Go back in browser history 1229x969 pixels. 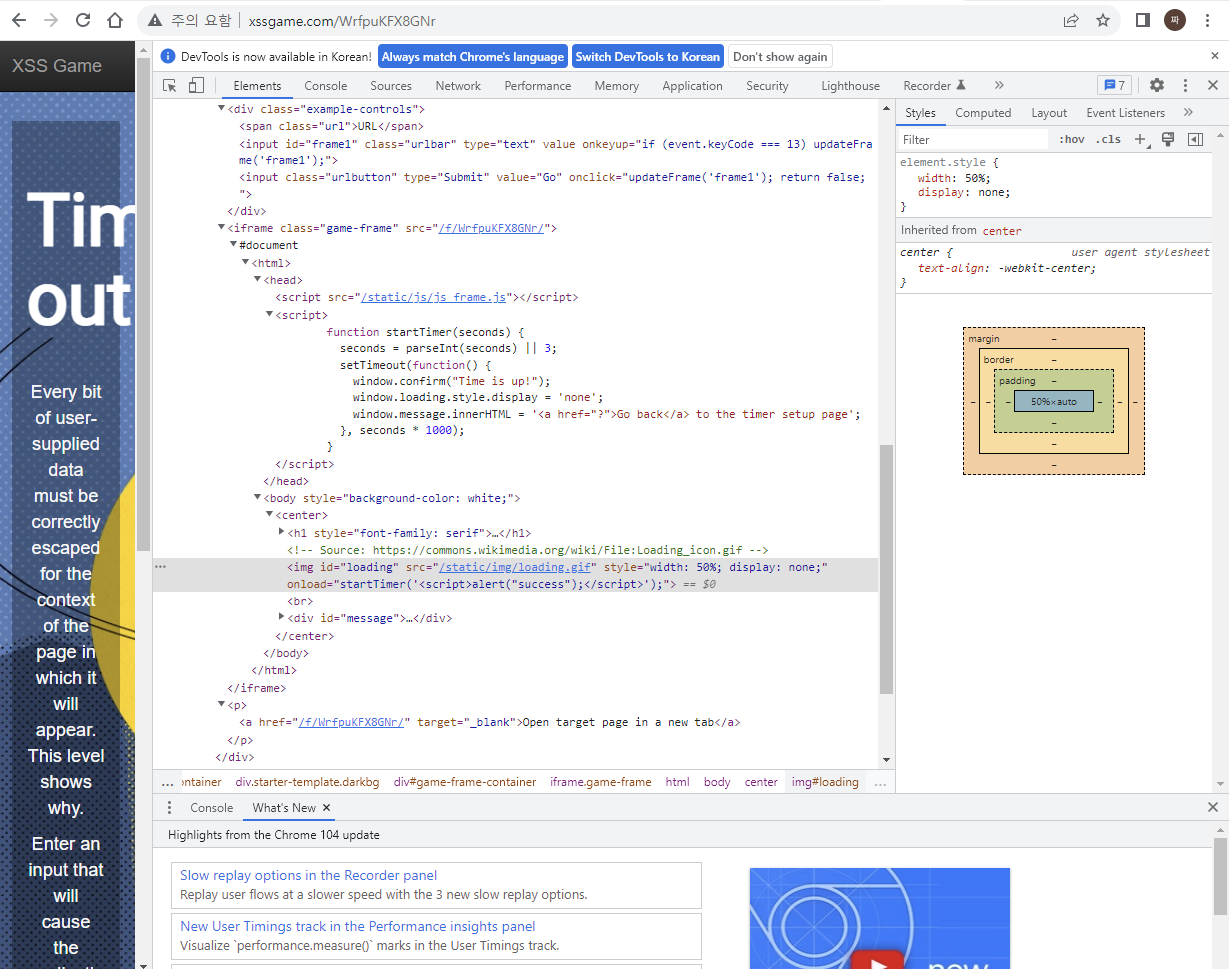pyautogui.click(x=19, y=20)
